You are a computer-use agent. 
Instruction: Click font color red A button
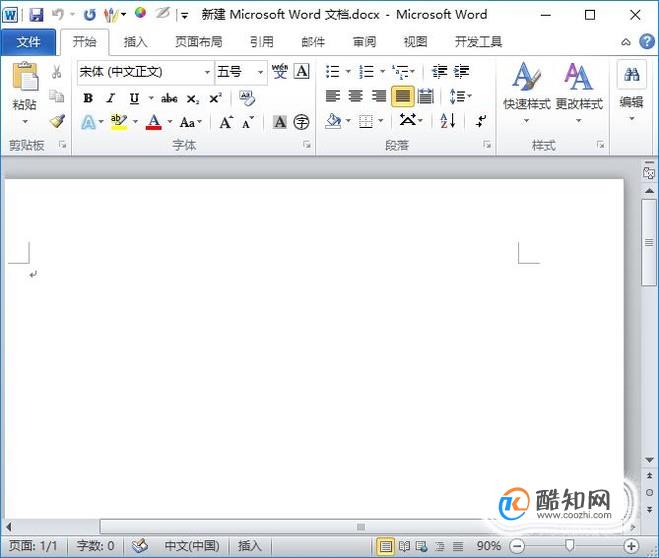point(154,122)
